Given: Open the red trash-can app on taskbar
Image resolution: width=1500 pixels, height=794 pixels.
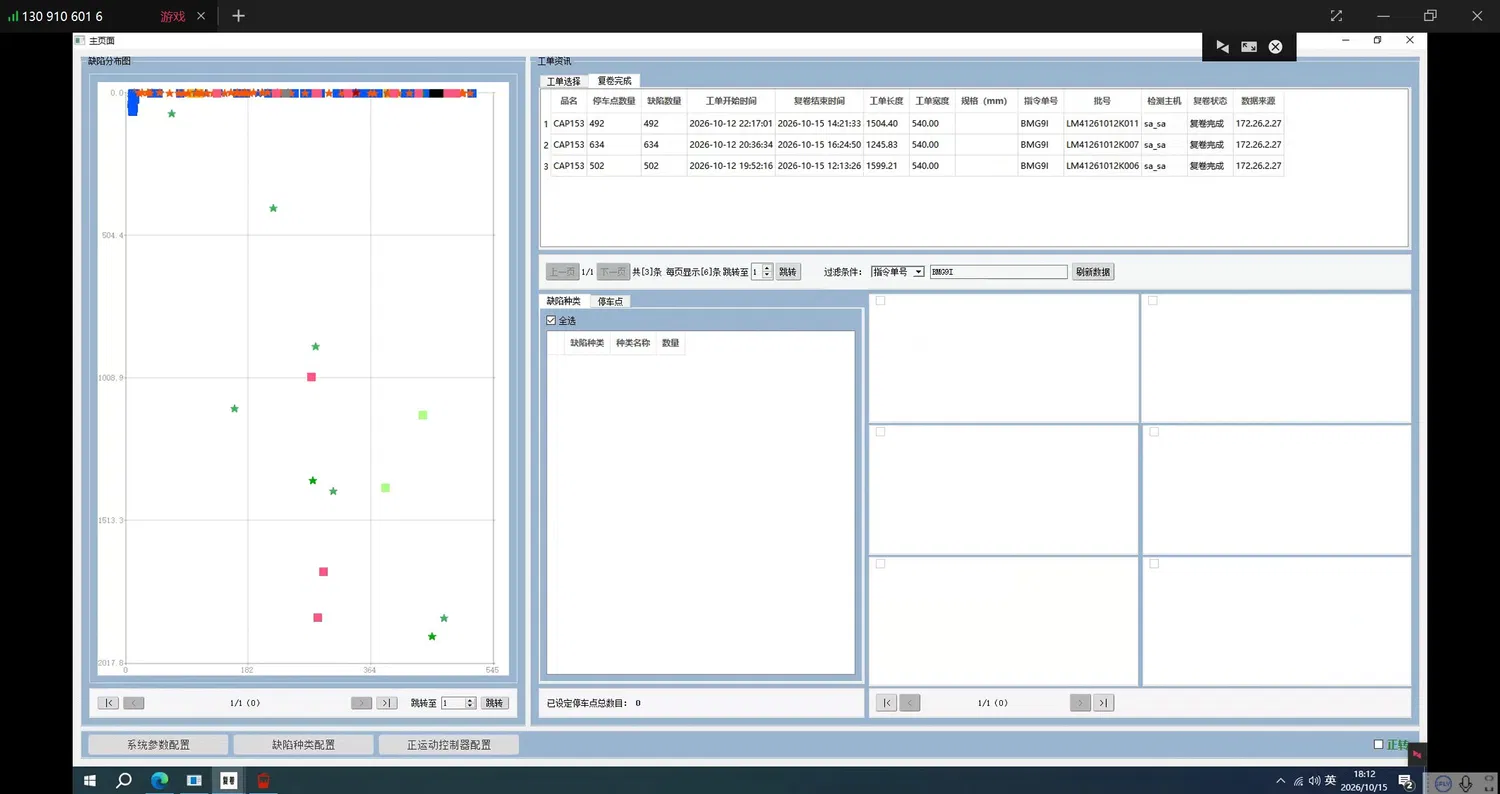Looking at the screenshot, I should [x=264, y=780].
